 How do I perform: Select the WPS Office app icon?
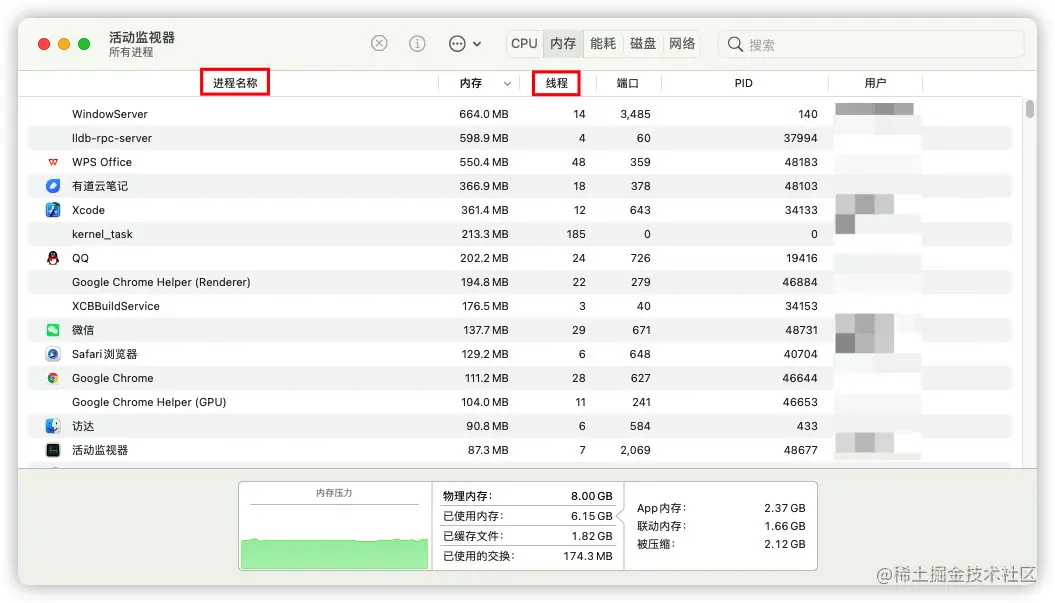pos(53,162)
